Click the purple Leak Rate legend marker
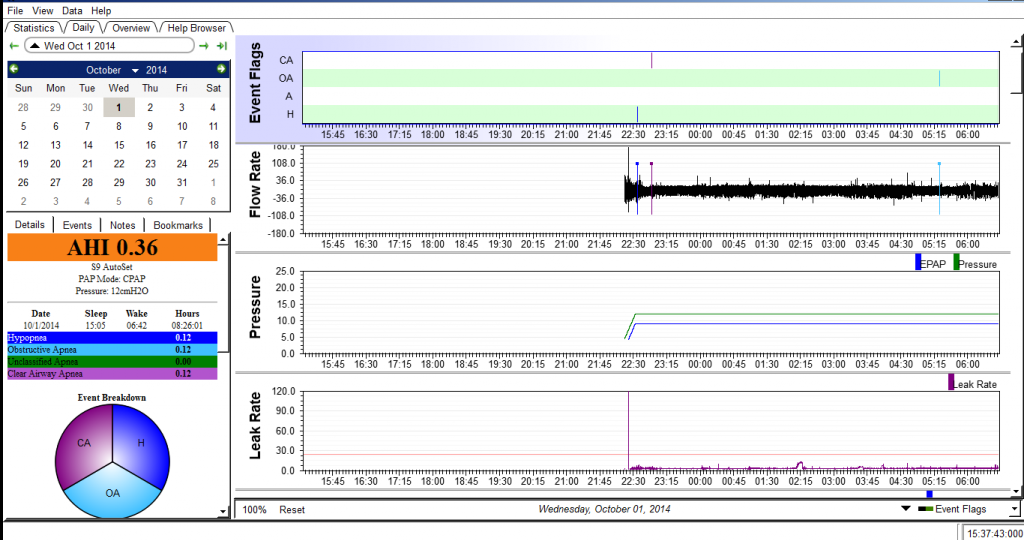Screen dimensions: 1024x540 (951, 383)
